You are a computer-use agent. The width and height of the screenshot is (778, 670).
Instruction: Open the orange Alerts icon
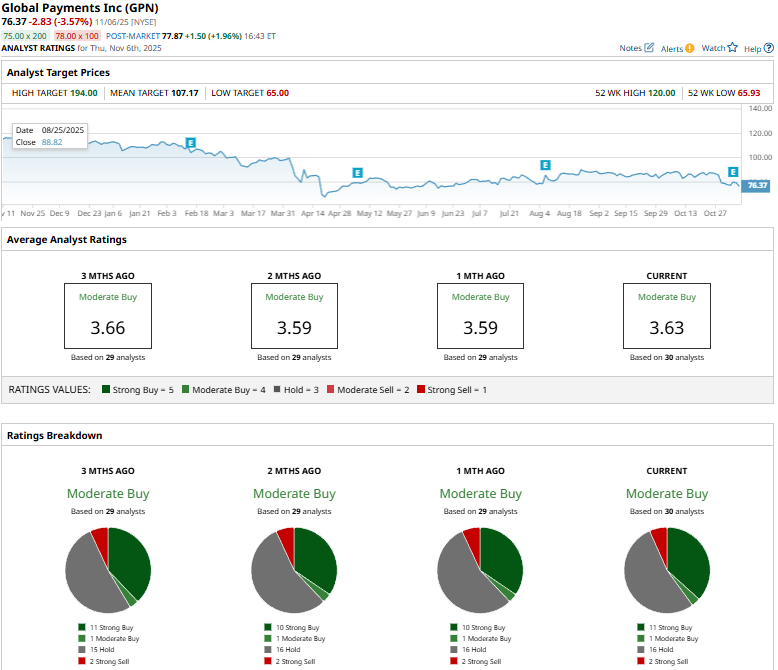(x=690, y=48)
